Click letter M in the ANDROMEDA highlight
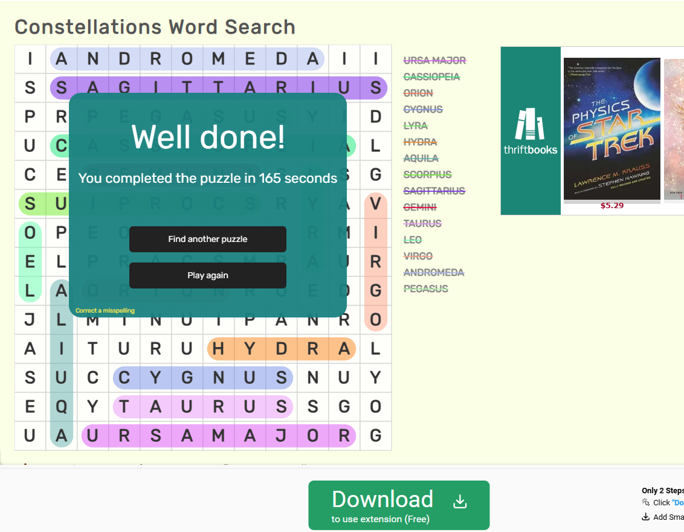The height and width of the screenshot is (532, 684). coord(218,59)
